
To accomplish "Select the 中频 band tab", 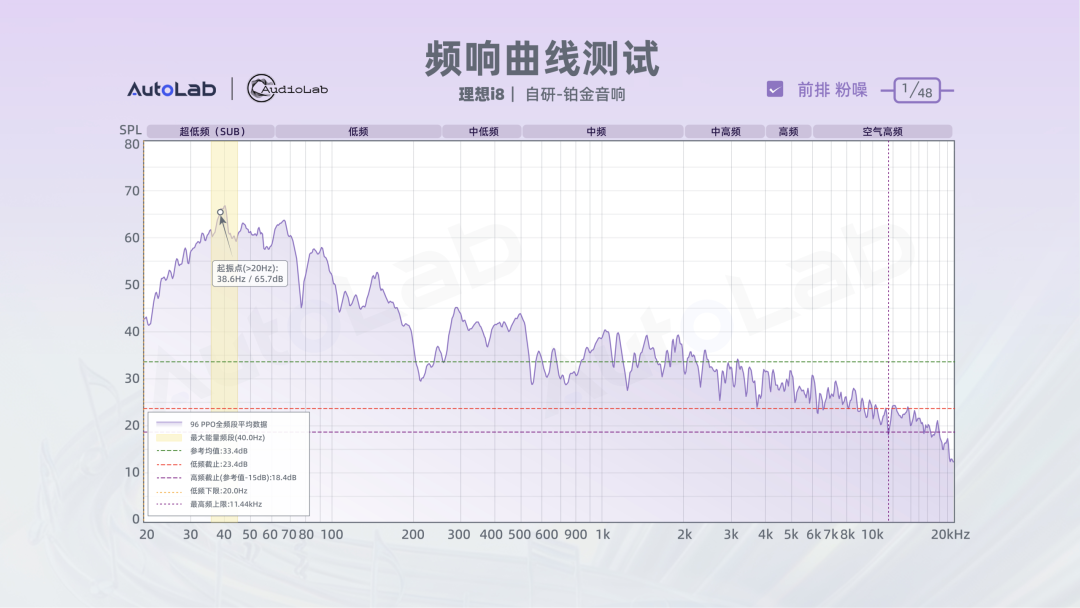I will pos(602,131).
